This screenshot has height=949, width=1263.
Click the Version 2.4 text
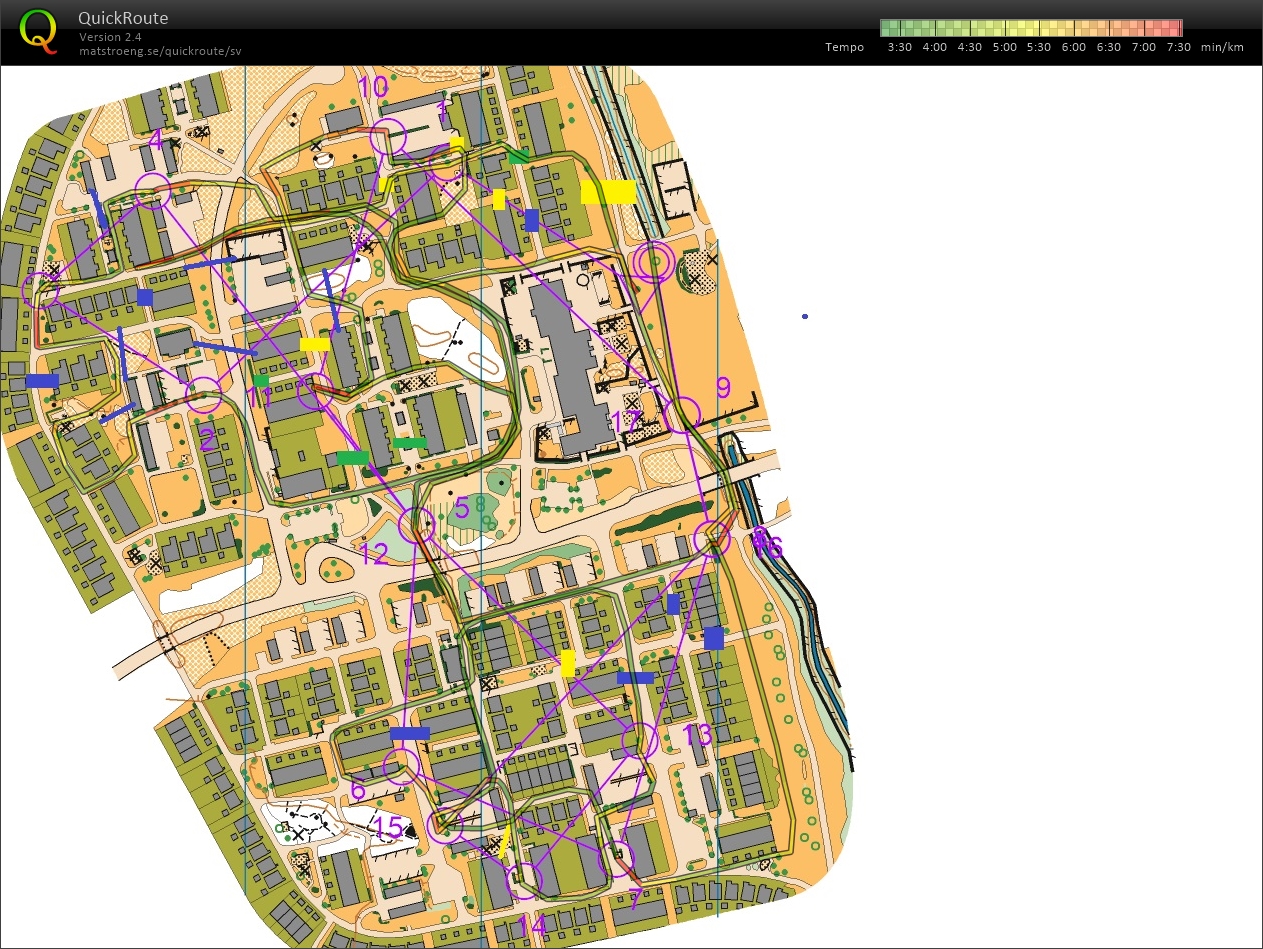(x=111, y=37)
